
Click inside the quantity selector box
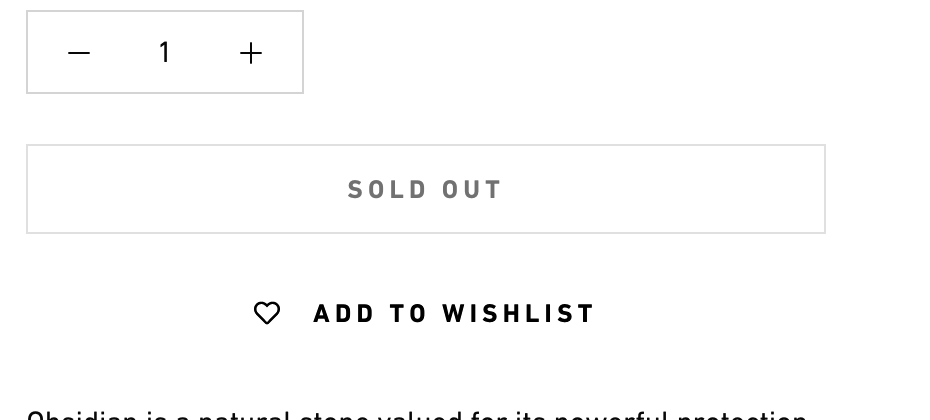[165, 52]
